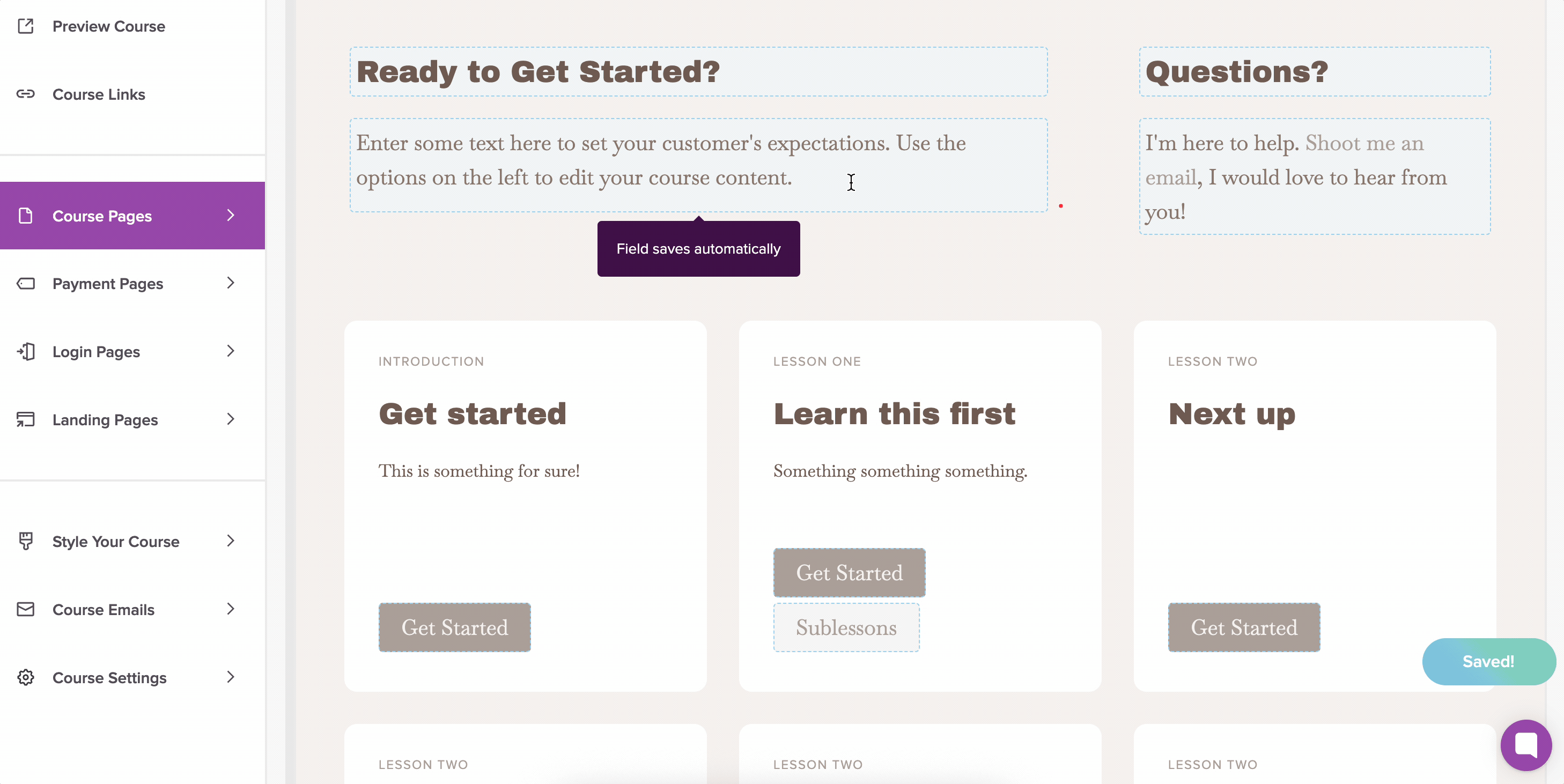Click the Course Links chain icon
Viewport: 1564px width, 784px height.
(x=26, y=94)
